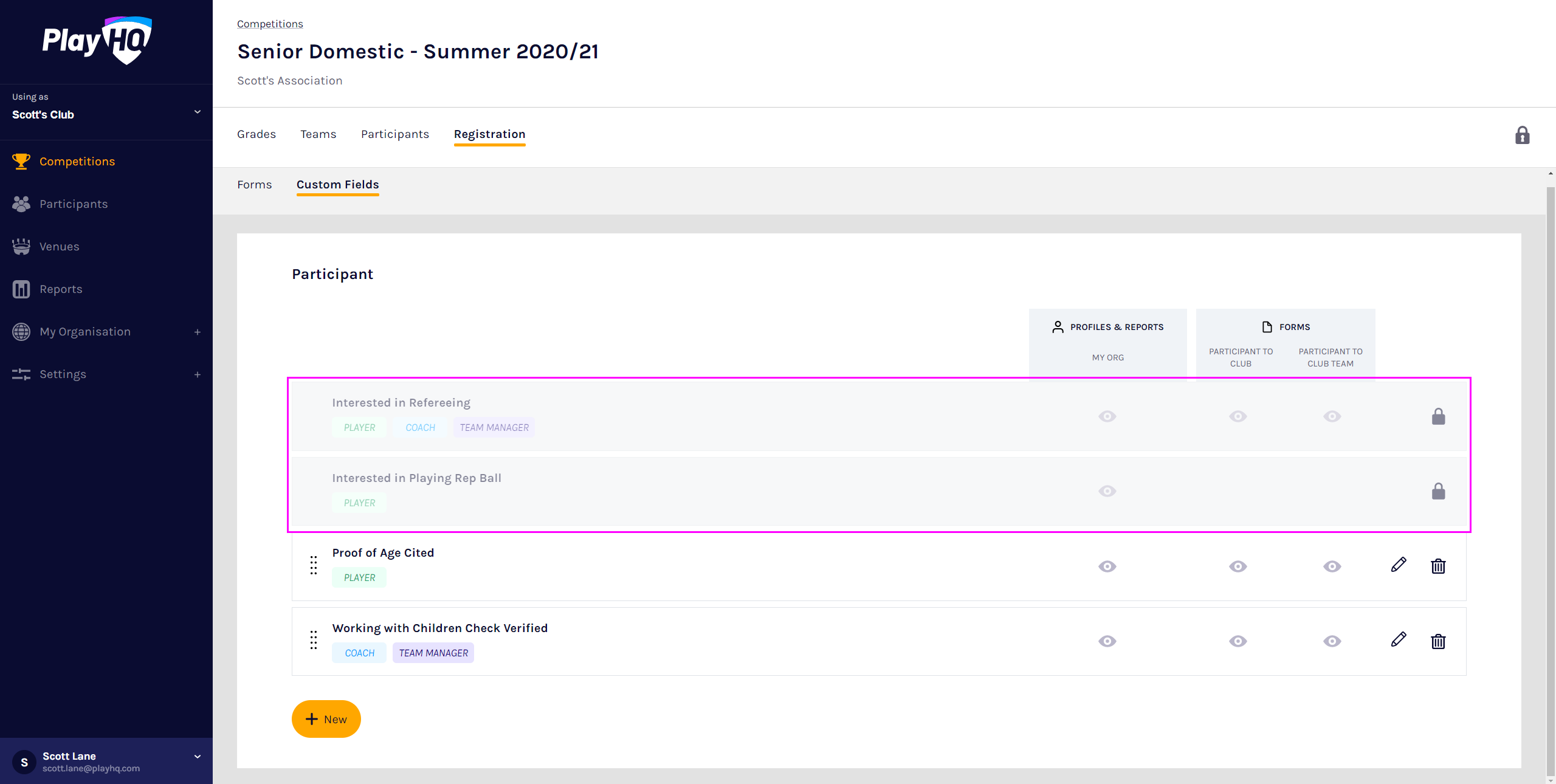This screenshot has height=784, width=1556.
Task: Edit Working with Children Check Verified field
Action: pos(1398,640)
